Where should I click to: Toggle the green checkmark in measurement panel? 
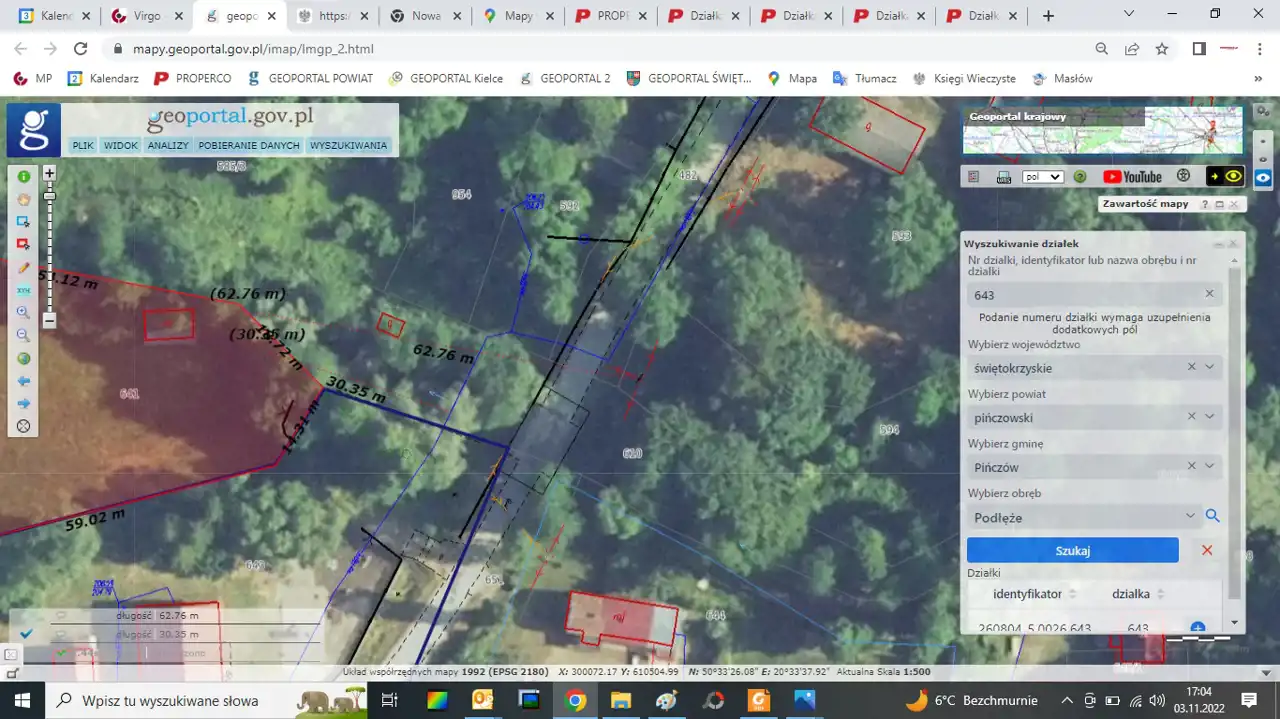tap(62, 653)
